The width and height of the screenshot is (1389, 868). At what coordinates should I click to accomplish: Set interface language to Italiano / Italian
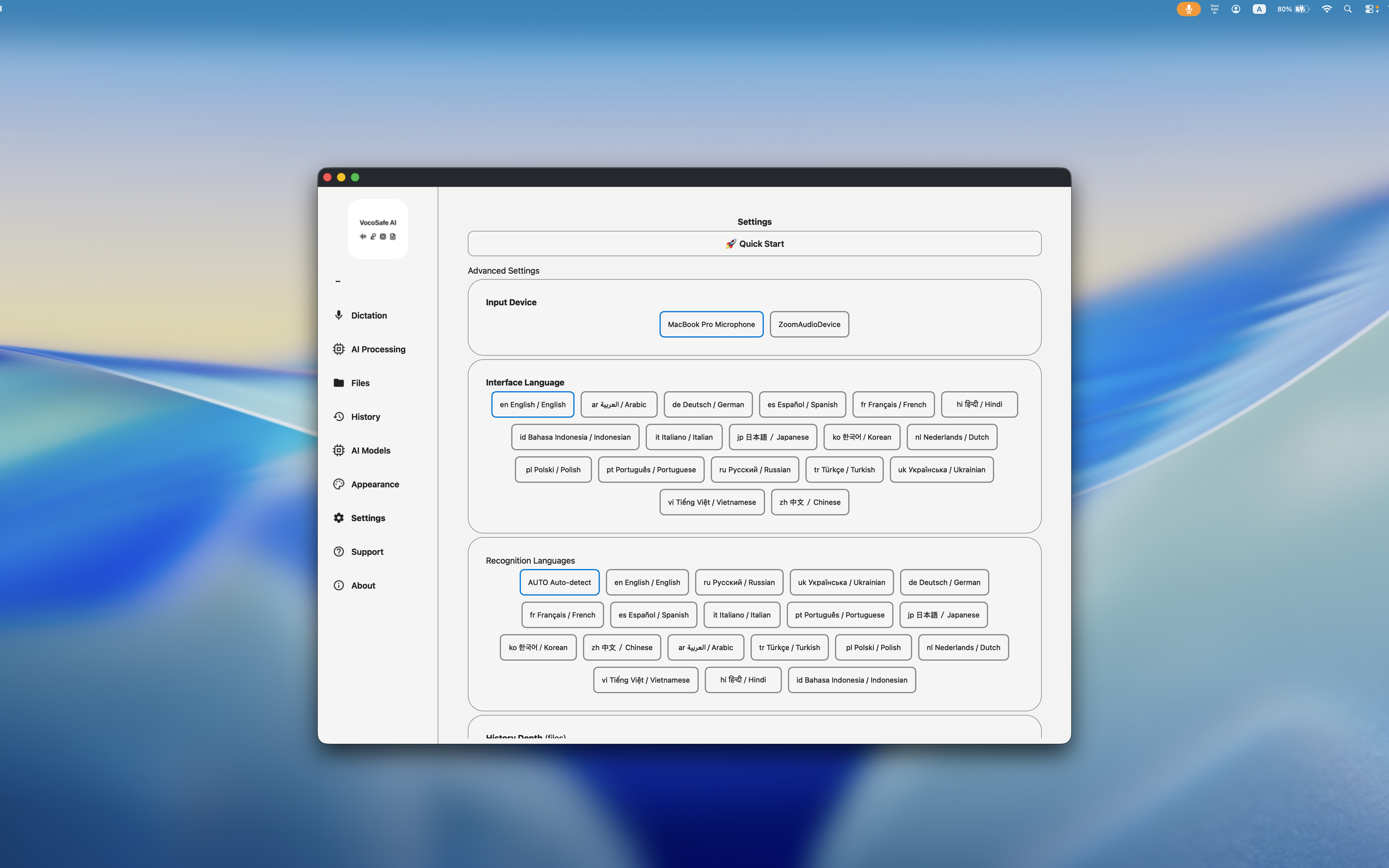click(x=684, y=437)
